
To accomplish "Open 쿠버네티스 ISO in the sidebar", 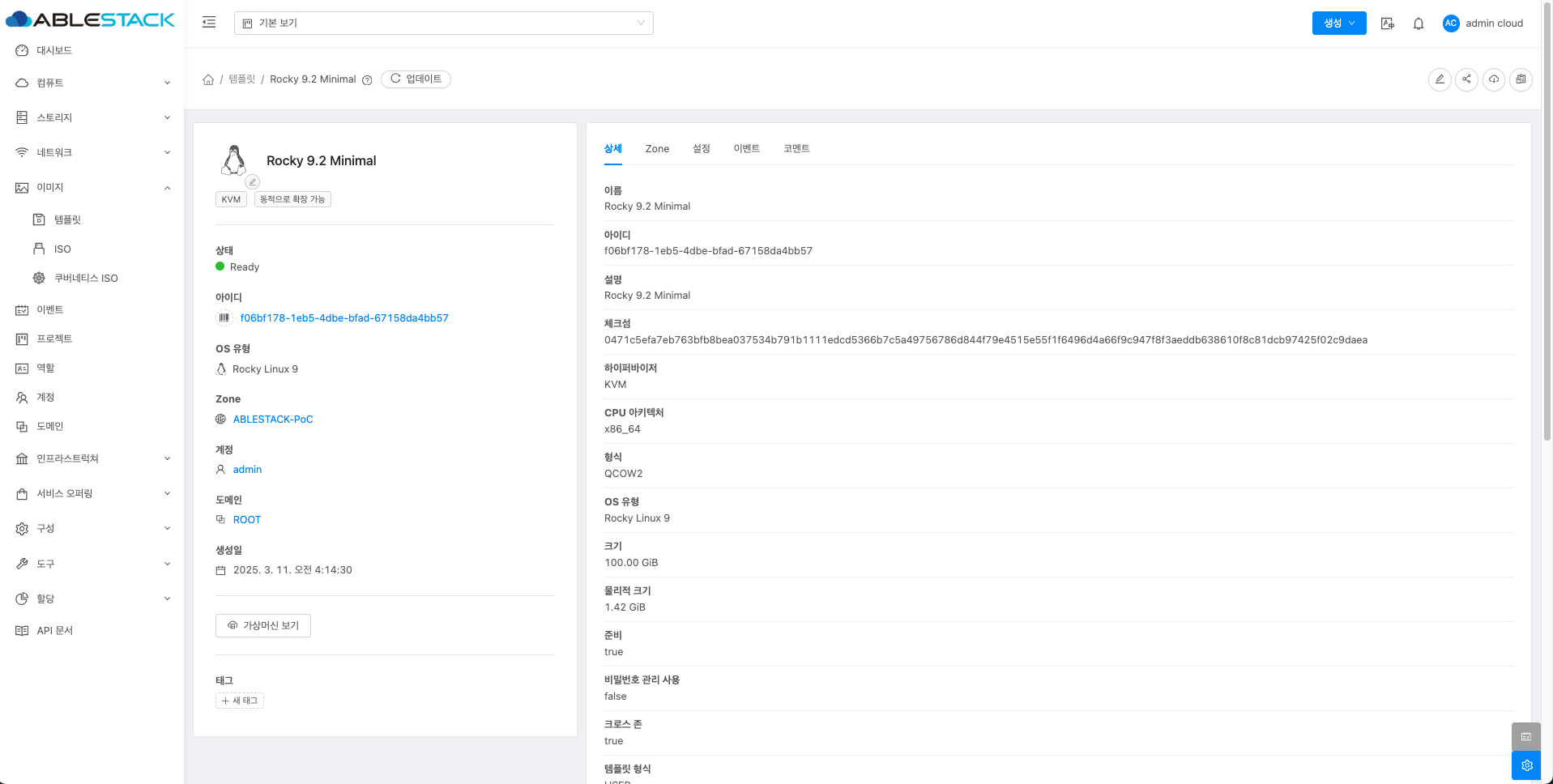I will point(86,279).
